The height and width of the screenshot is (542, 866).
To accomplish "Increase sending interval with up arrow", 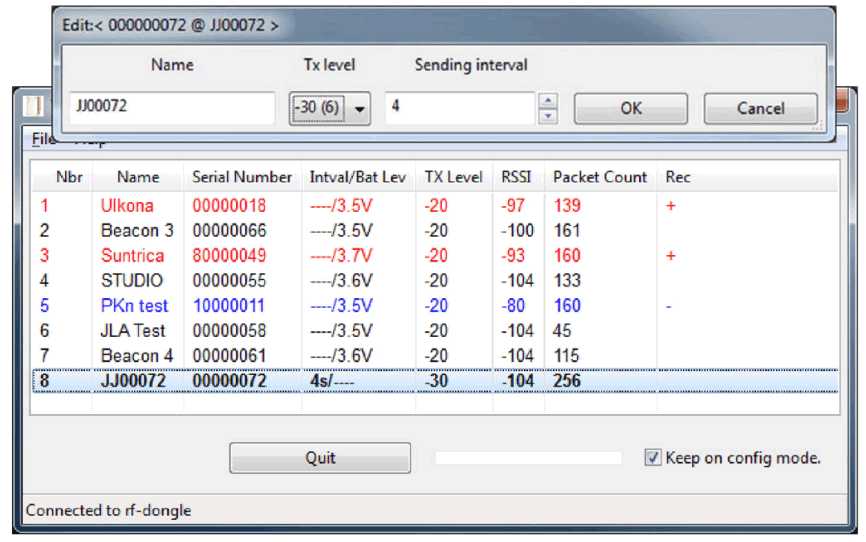I will (548, 101).
